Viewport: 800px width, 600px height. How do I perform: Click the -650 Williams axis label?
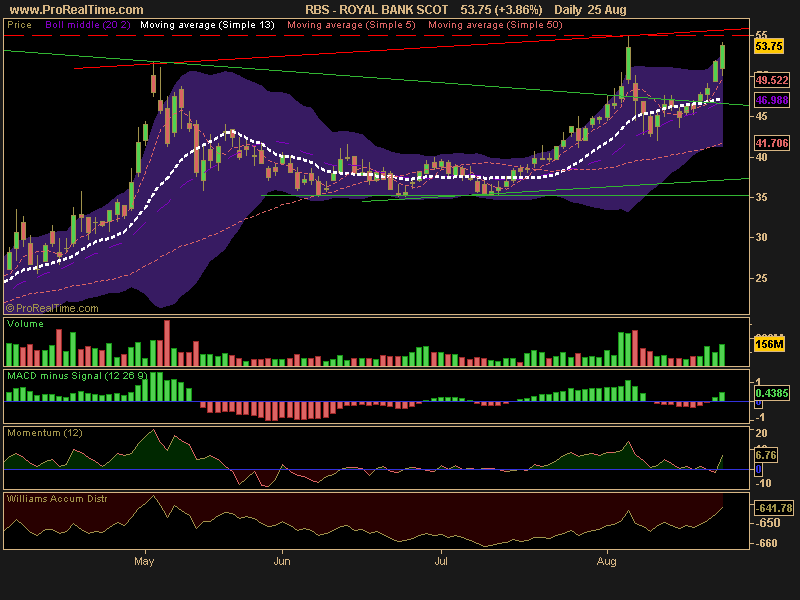pos(768,523)
